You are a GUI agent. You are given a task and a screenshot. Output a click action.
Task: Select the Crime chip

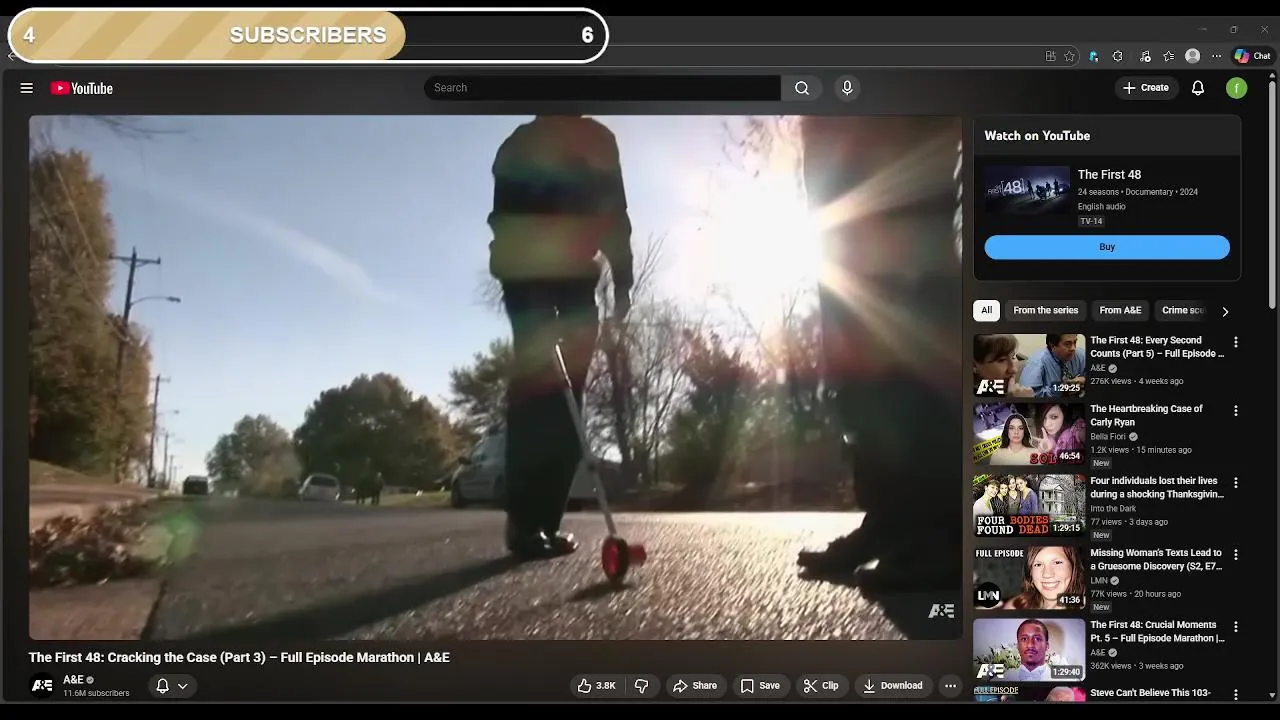(1181, 310)
